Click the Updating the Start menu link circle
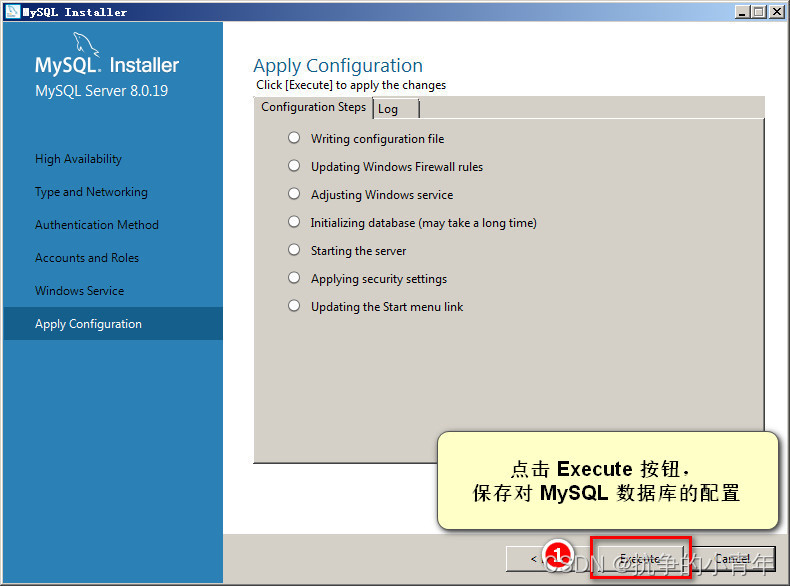790x586 pixels. click(294, 306)
